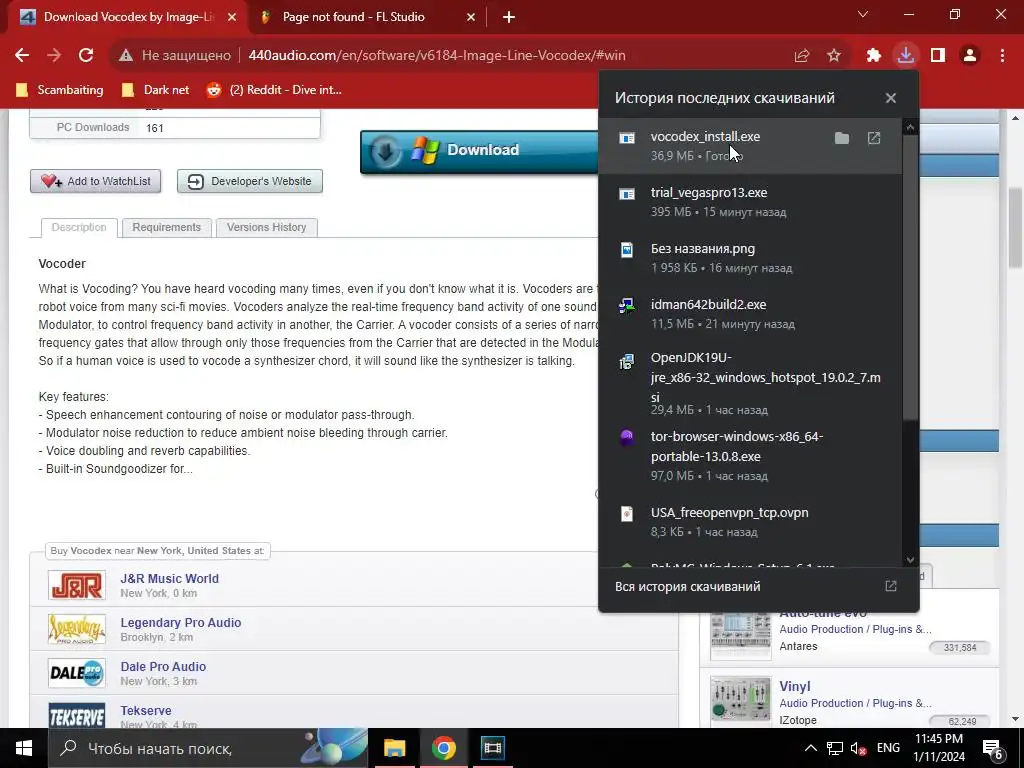Click the muted volume tray icon
The width and height of the screenshot is (1024, 768).
pyautogui.click(x=858, y=748)
